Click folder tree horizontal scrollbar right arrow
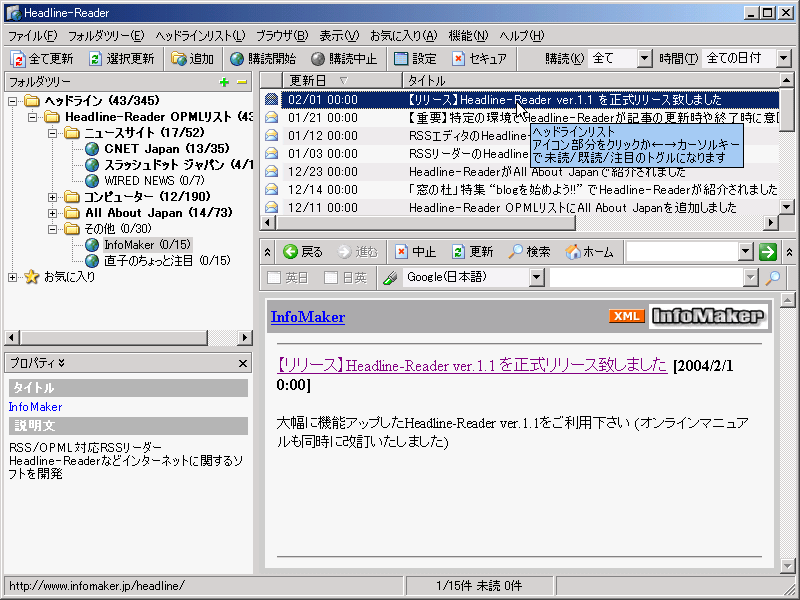 point(245,337)
